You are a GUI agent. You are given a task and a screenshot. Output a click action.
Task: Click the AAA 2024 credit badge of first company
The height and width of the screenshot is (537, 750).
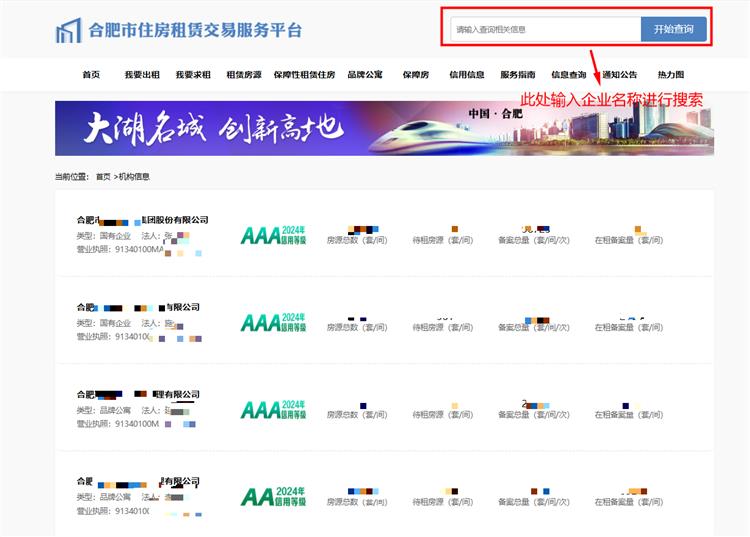pyautogui.click(x=272, y=235)
